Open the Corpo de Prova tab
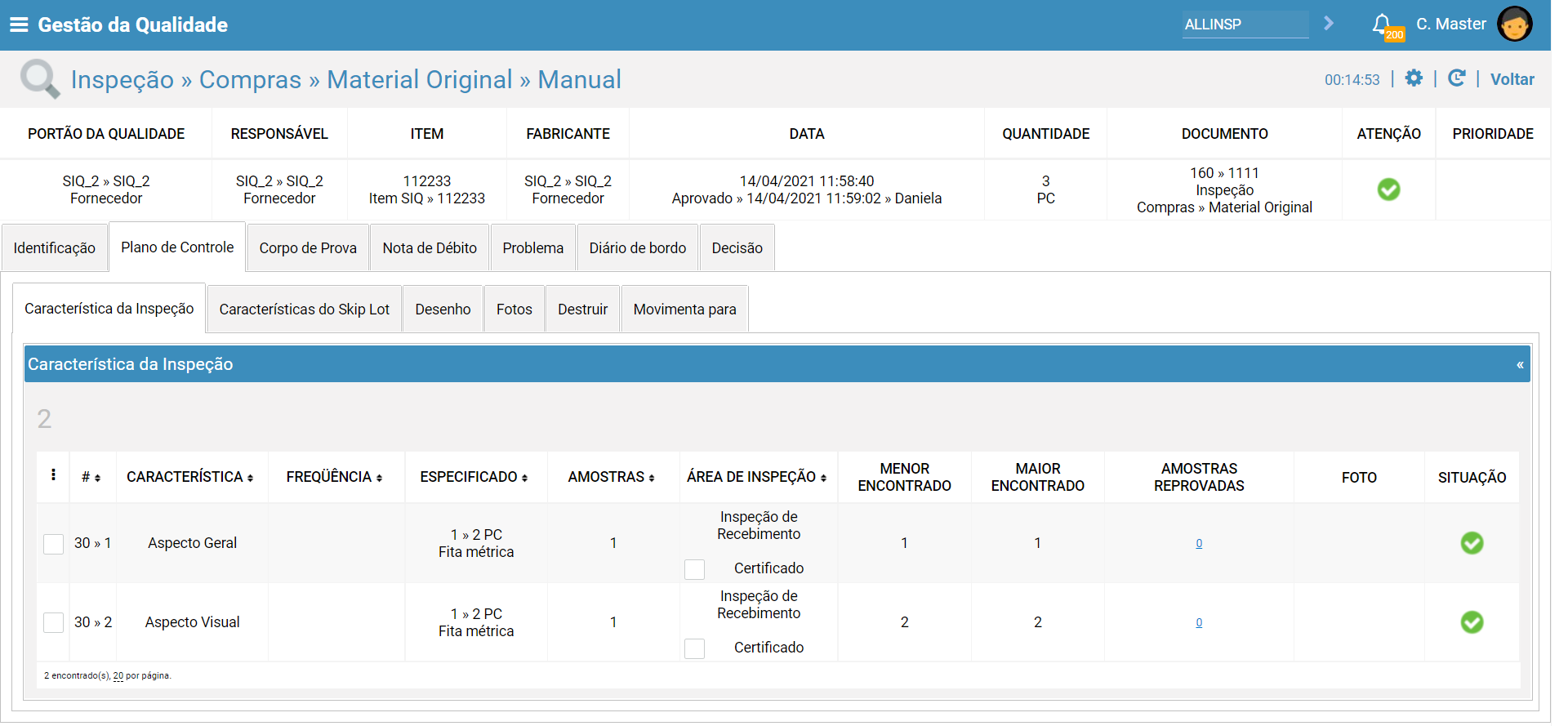 (308, 248)
